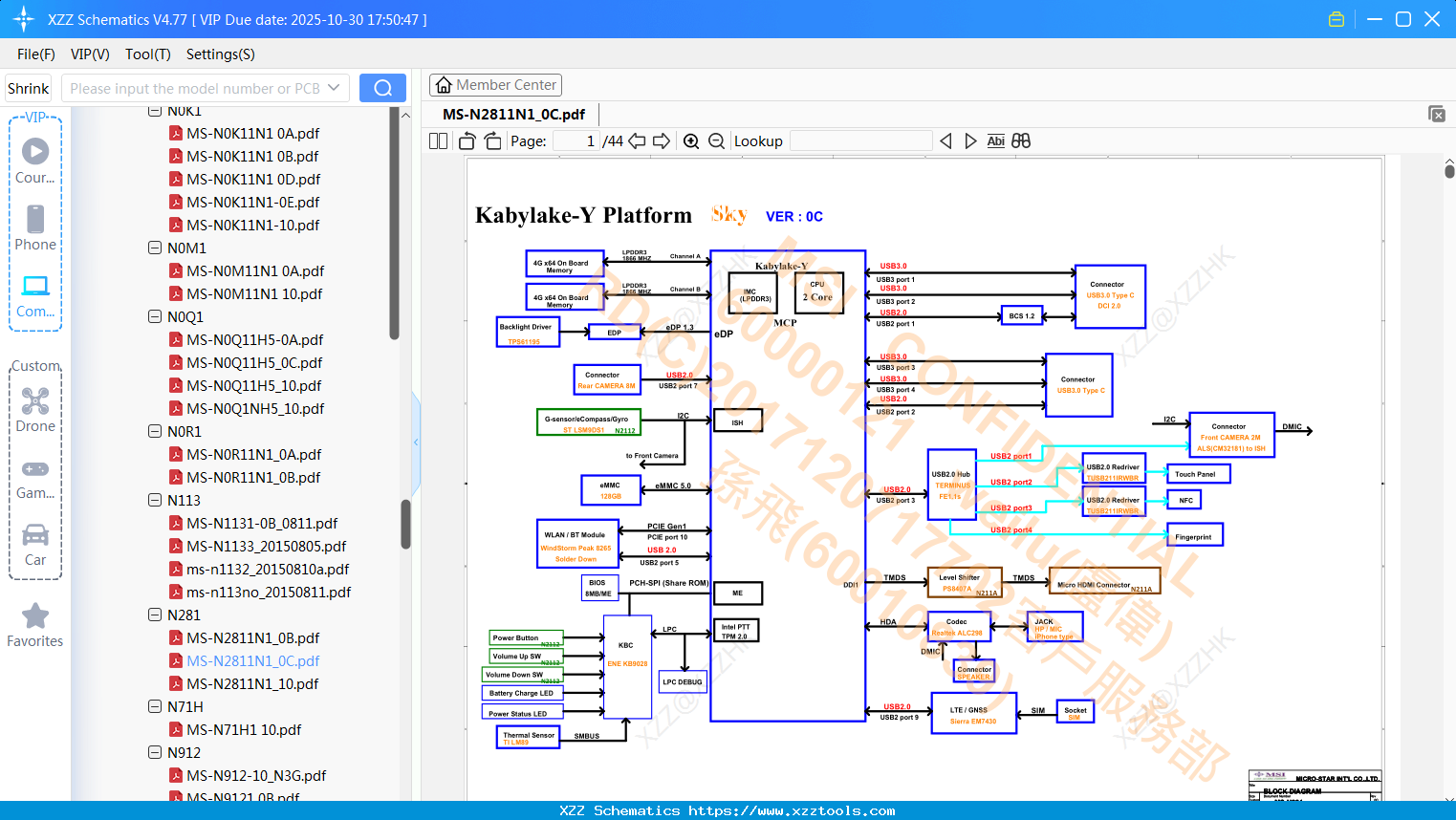Open MS-N0K11N1-10.pdf
Viewport: 1456px width, 820px height.
tap(253, 225)
